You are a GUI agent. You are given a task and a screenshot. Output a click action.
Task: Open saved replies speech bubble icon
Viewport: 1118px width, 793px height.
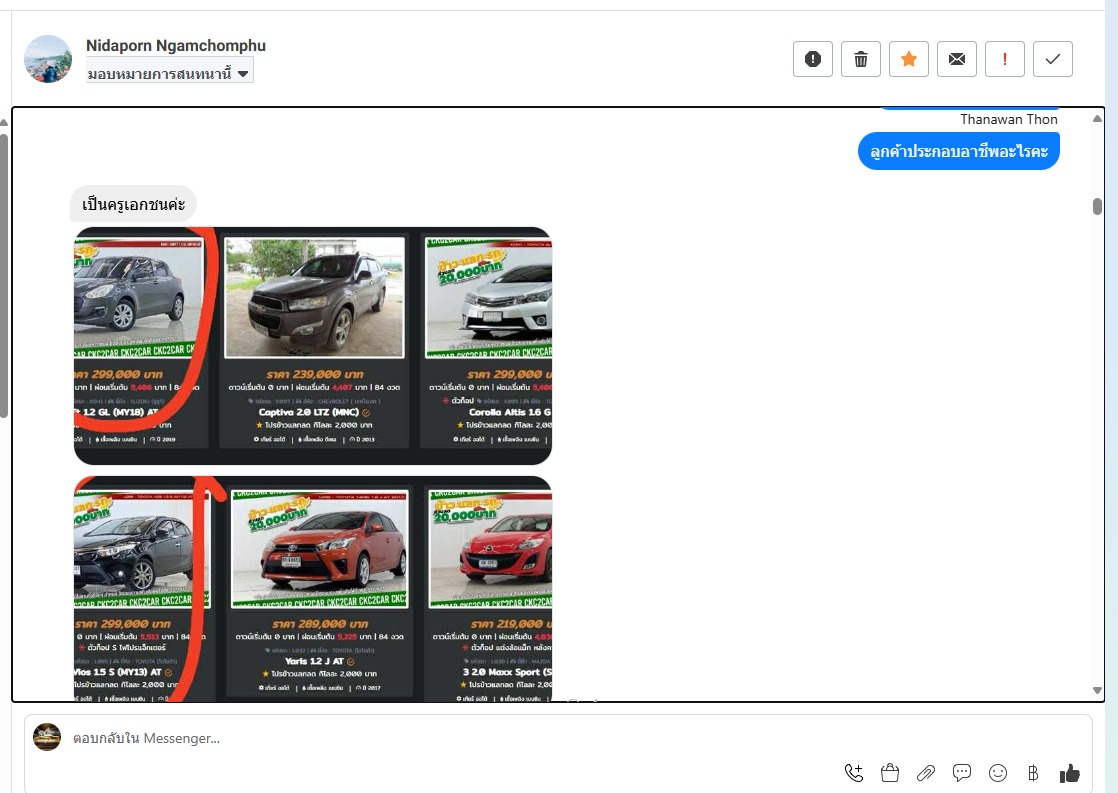(962, 772)
